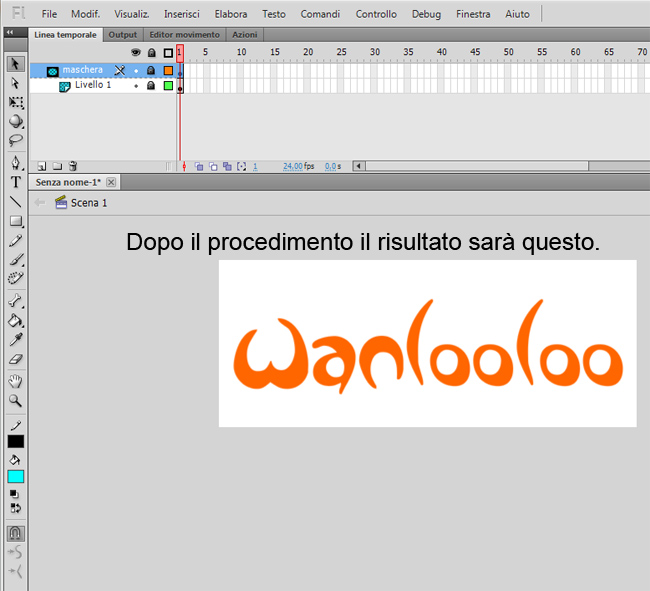Image resolution: width=650 pixels, height=591 pixels.
Task: Open the Comandi menu
Action: point(320,14)
